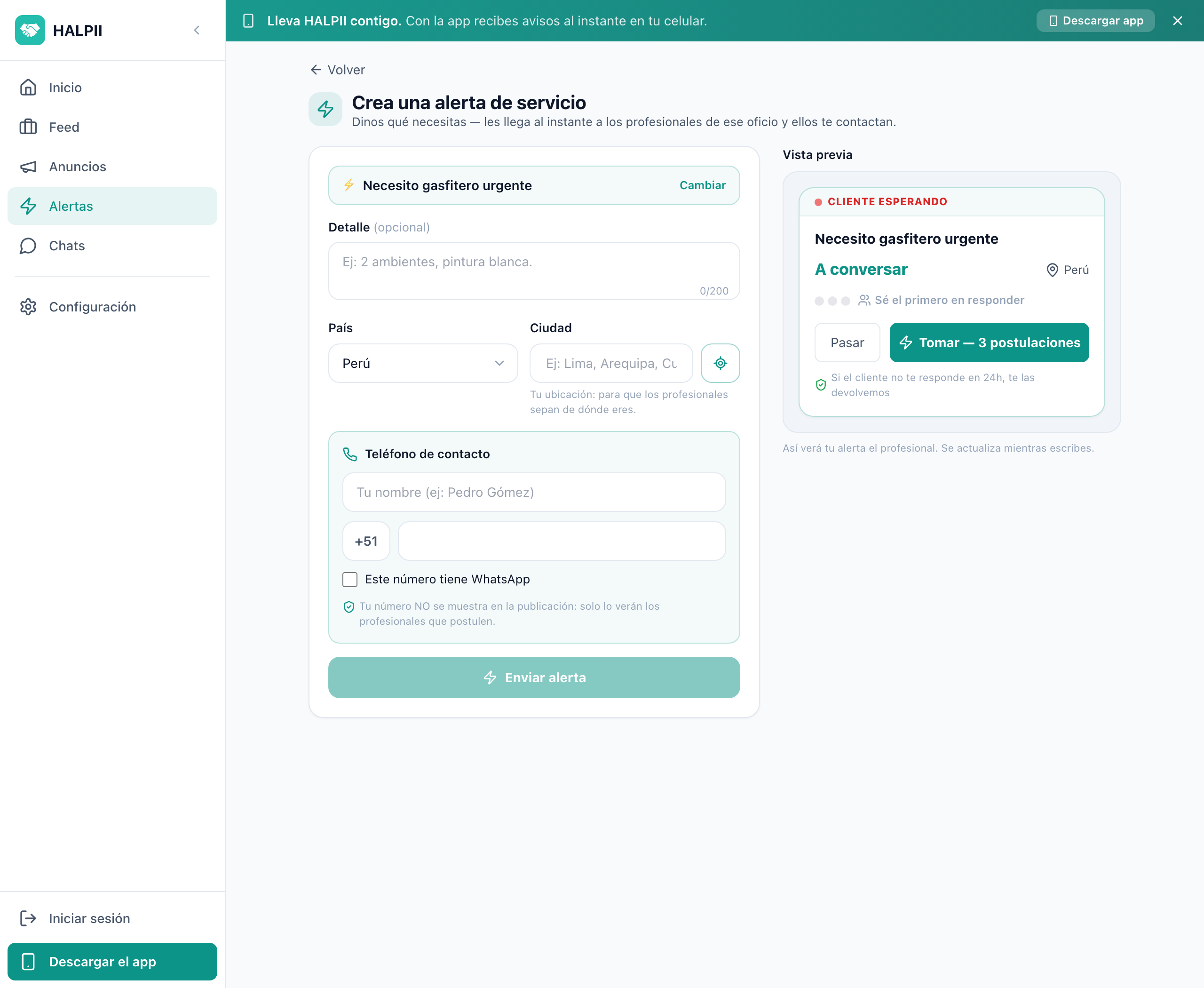Click 'Crea una alerta de servicio' heading

pyautogui.click(x=469, y=103)
